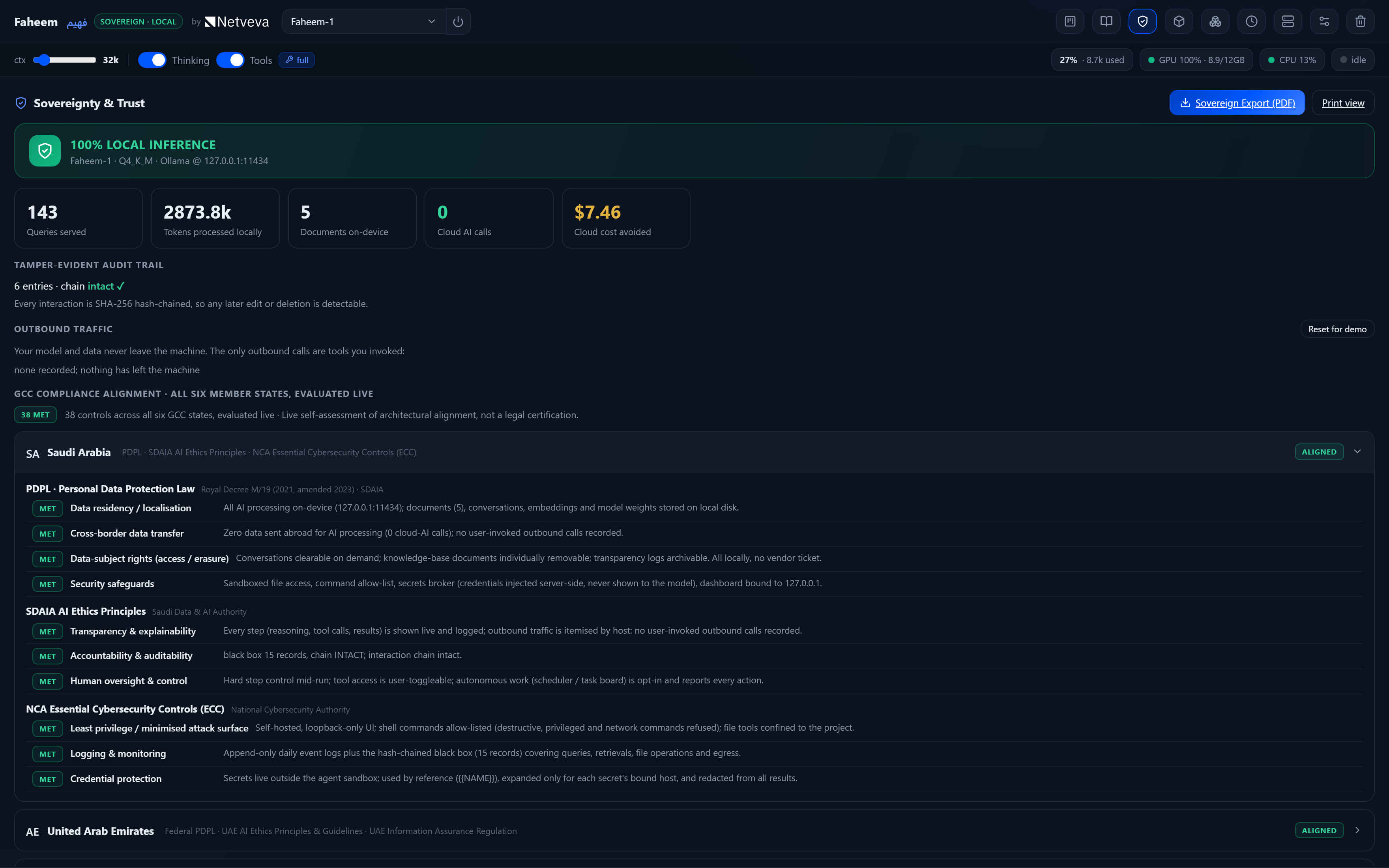Expand the United Arab Emirates section chevron
The image size is (1389, 868).
point(1357,830)
